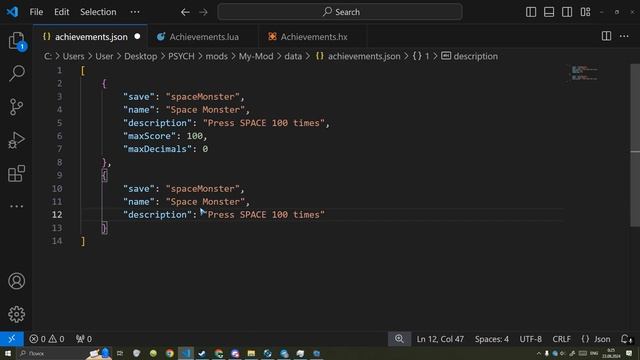Select data in the breadcrumb path
This screenshot has height=360, width=640.
pyautogui.click(x=293, y=56)
